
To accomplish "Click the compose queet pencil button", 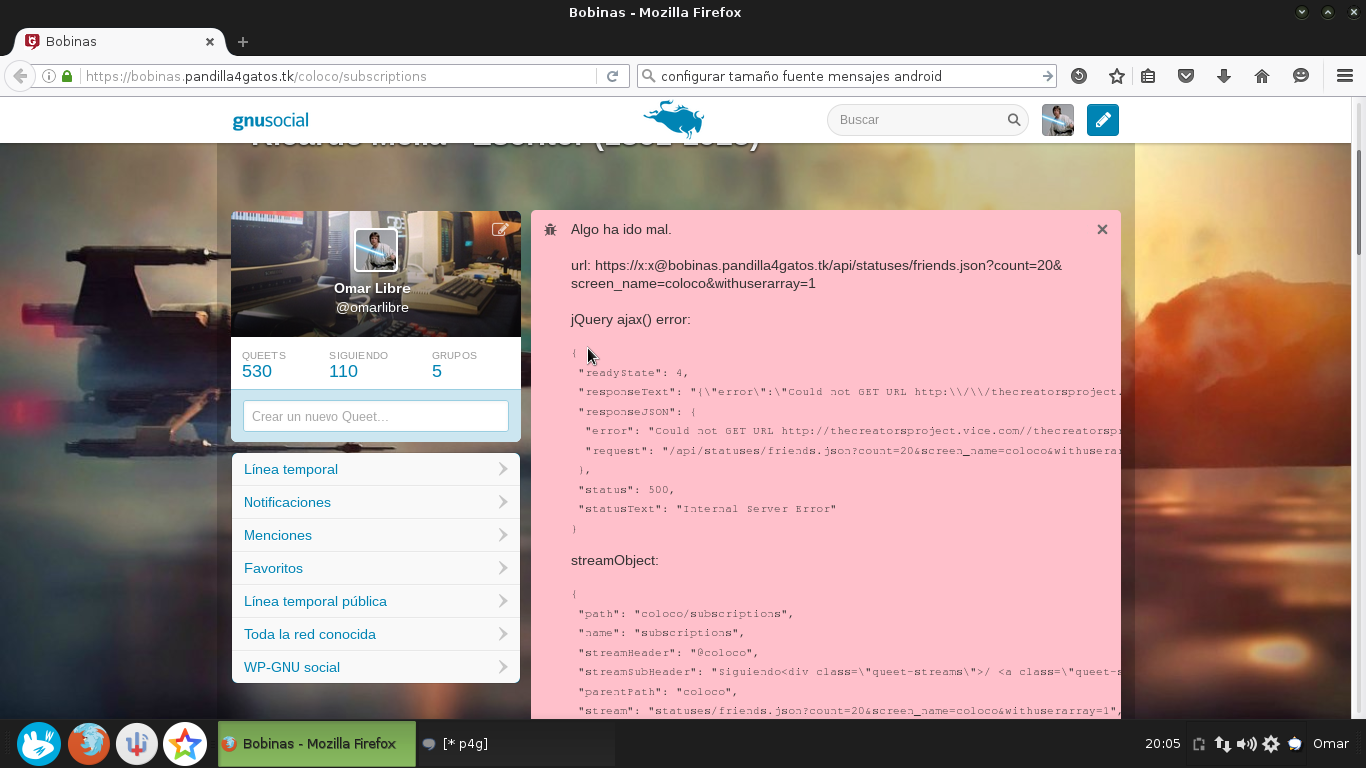I will [x=1103, y=120].
